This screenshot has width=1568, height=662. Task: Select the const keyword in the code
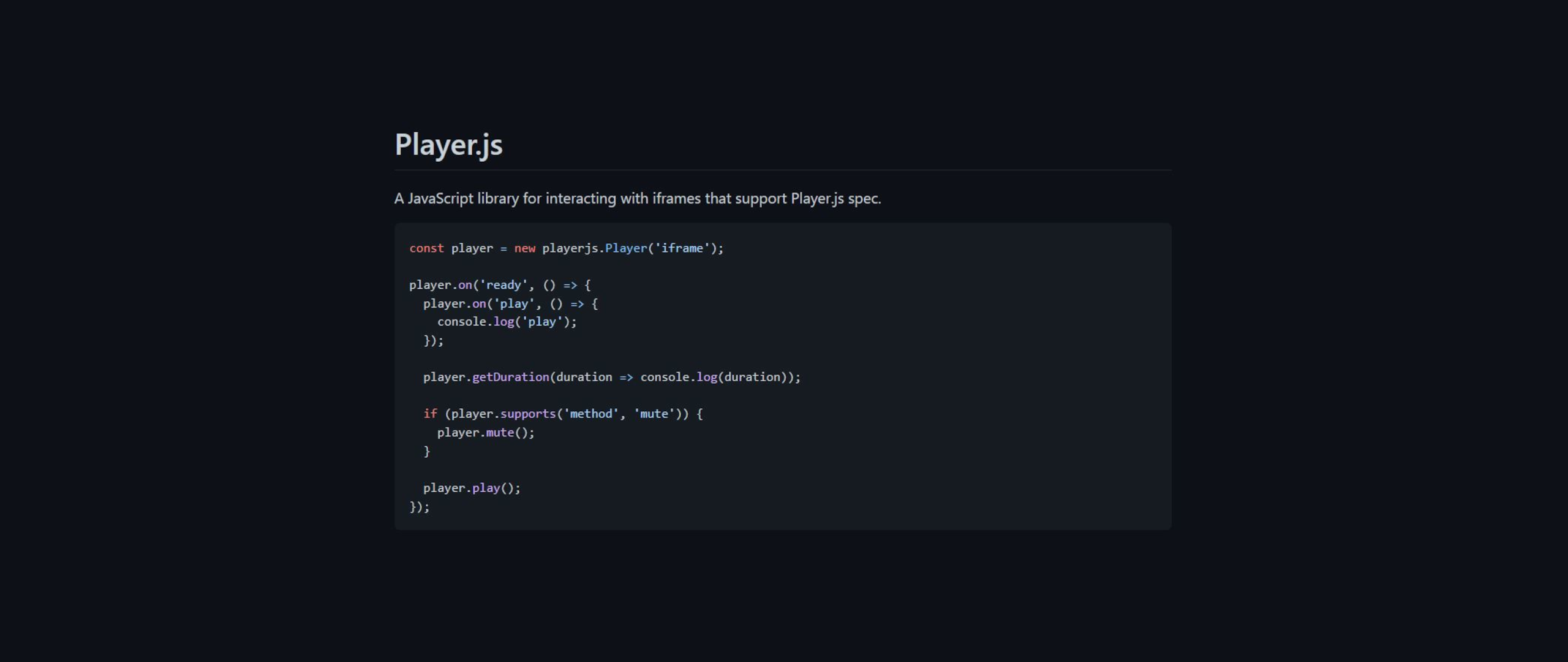point(427,248)
